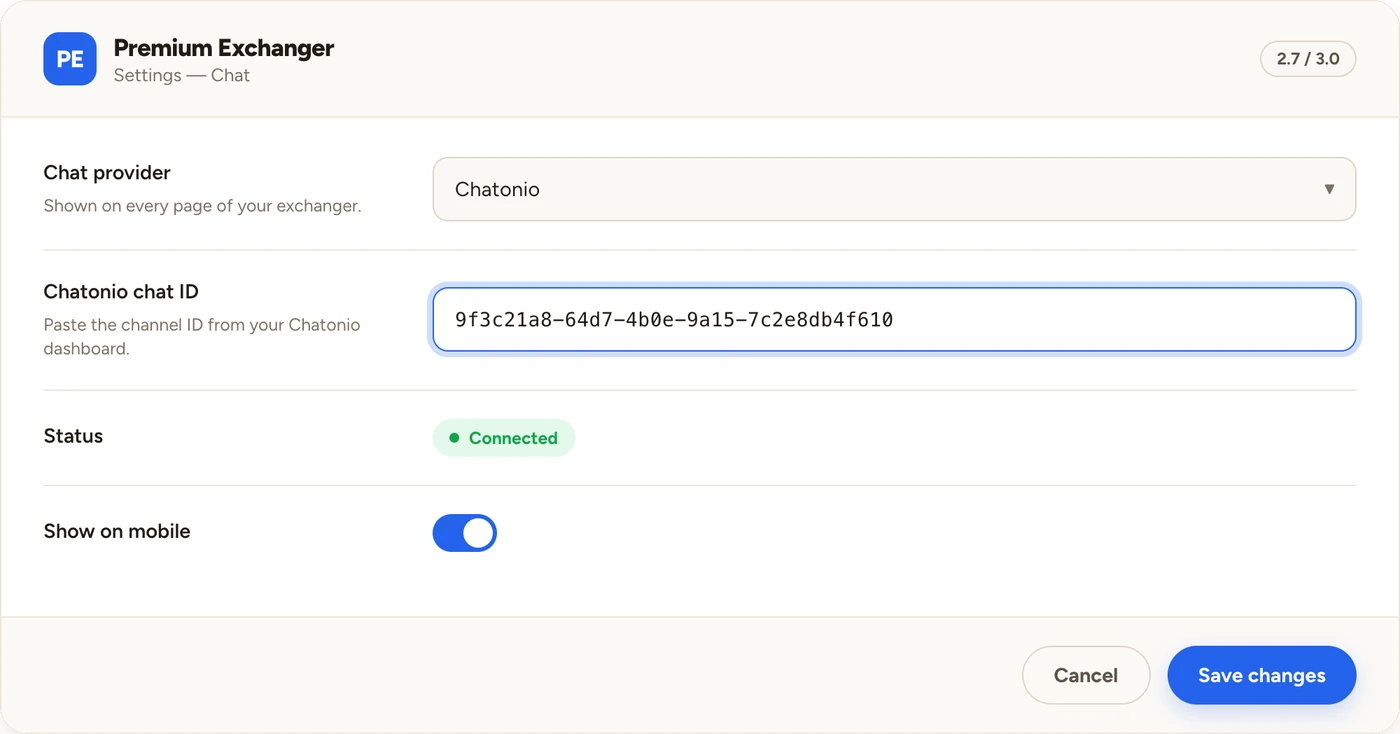Focus the Chatonio chat ID input field
This screenshot has width=1400, height=734.
click(894, 320)
